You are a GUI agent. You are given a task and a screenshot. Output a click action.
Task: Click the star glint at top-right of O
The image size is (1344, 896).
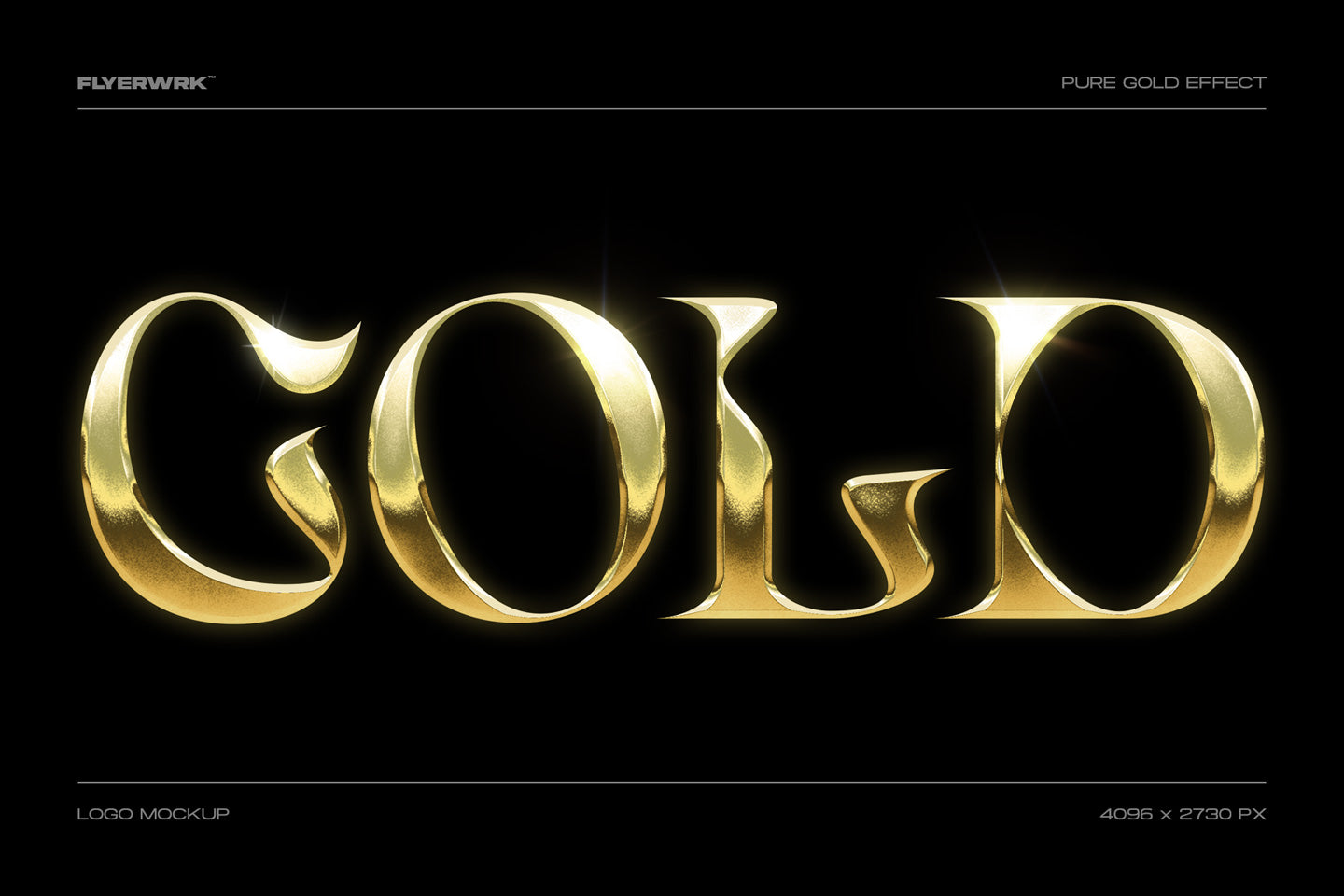(637, 329)
